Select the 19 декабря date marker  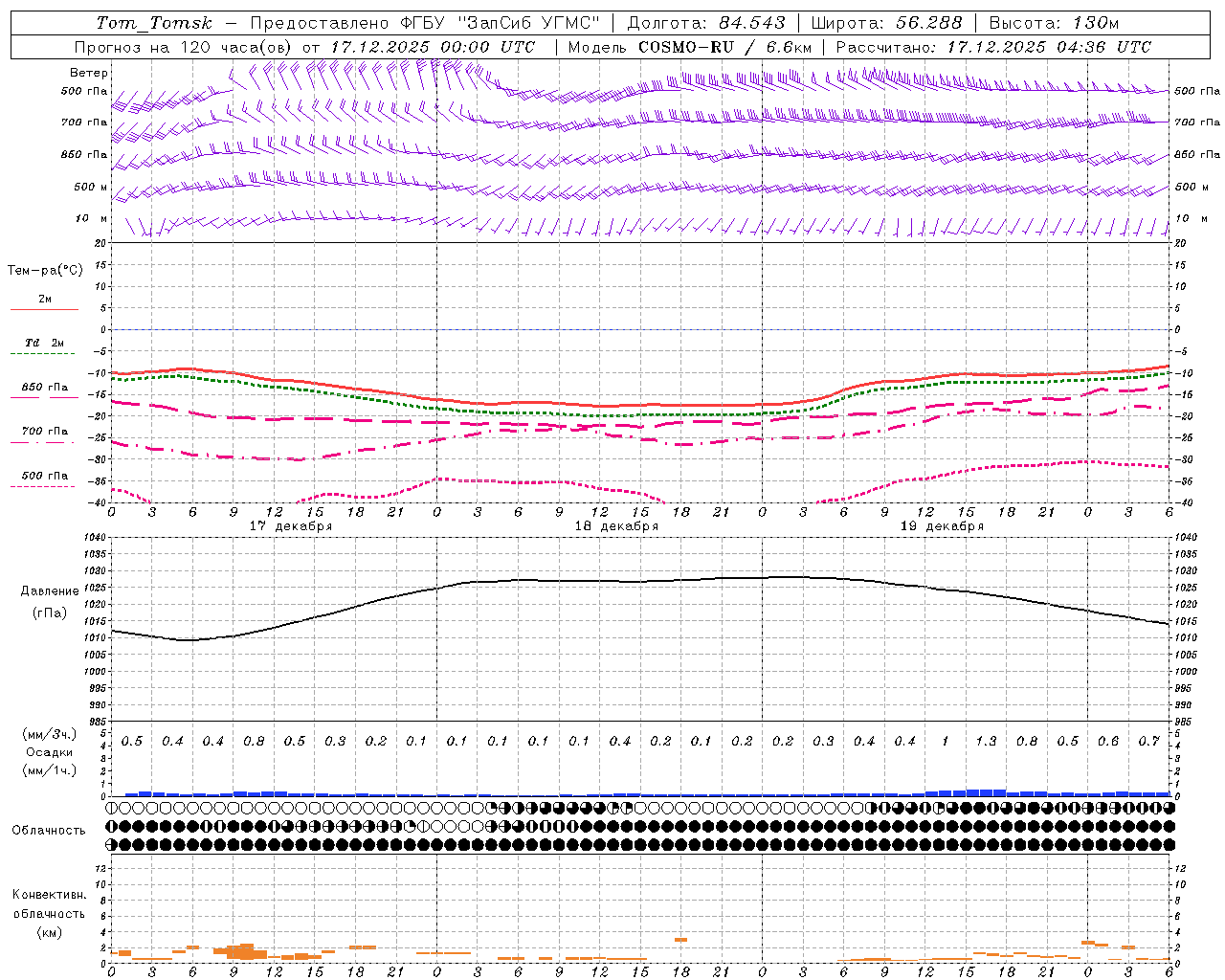(x=942, y=526)
